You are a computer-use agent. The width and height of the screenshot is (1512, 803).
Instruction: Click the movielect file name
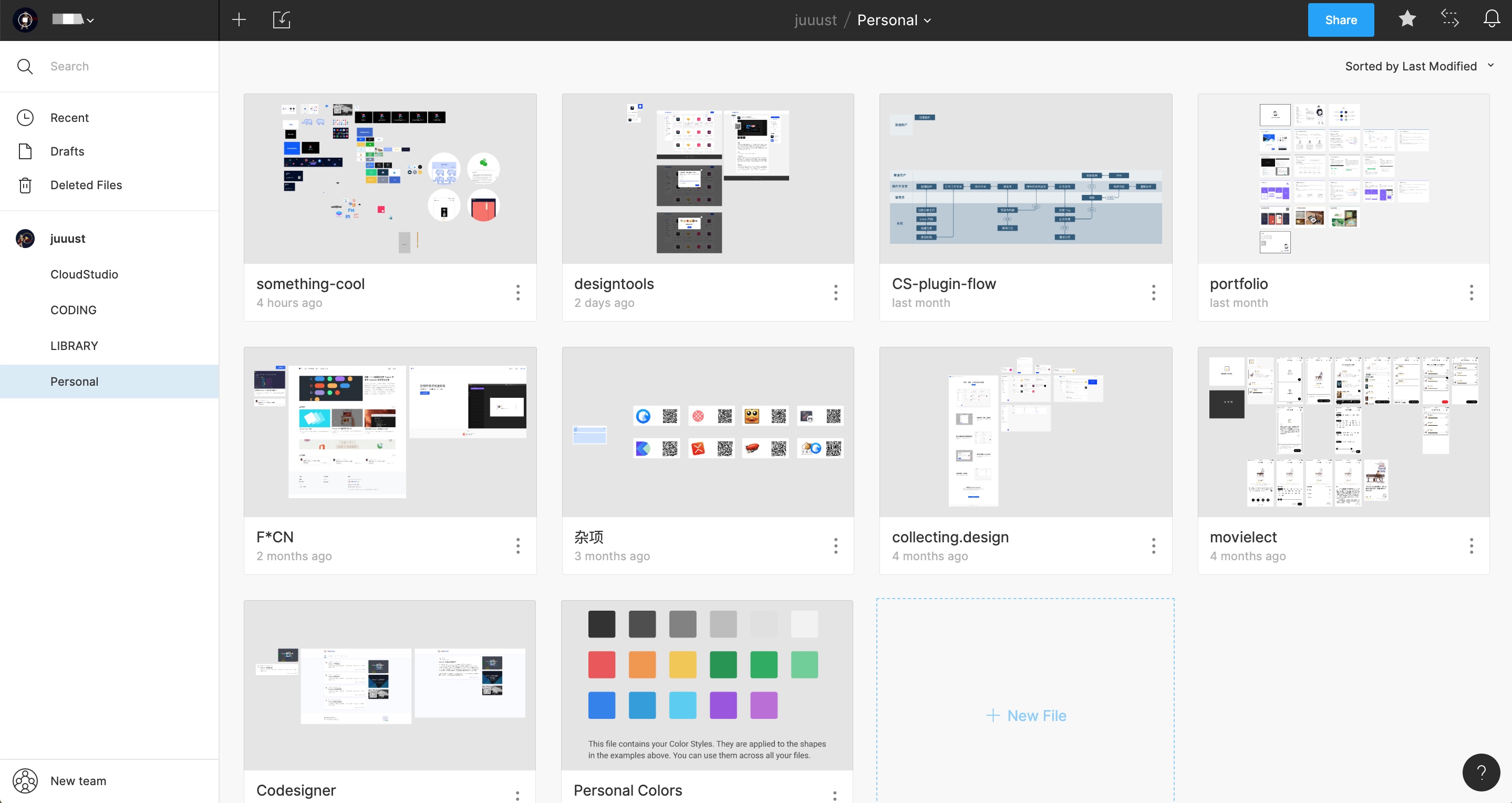(x=1243, y=537)
